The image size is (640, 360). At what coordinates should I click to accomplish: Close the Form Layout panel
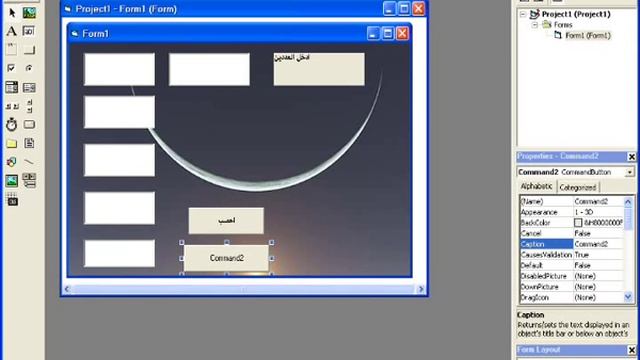point(631,350)
